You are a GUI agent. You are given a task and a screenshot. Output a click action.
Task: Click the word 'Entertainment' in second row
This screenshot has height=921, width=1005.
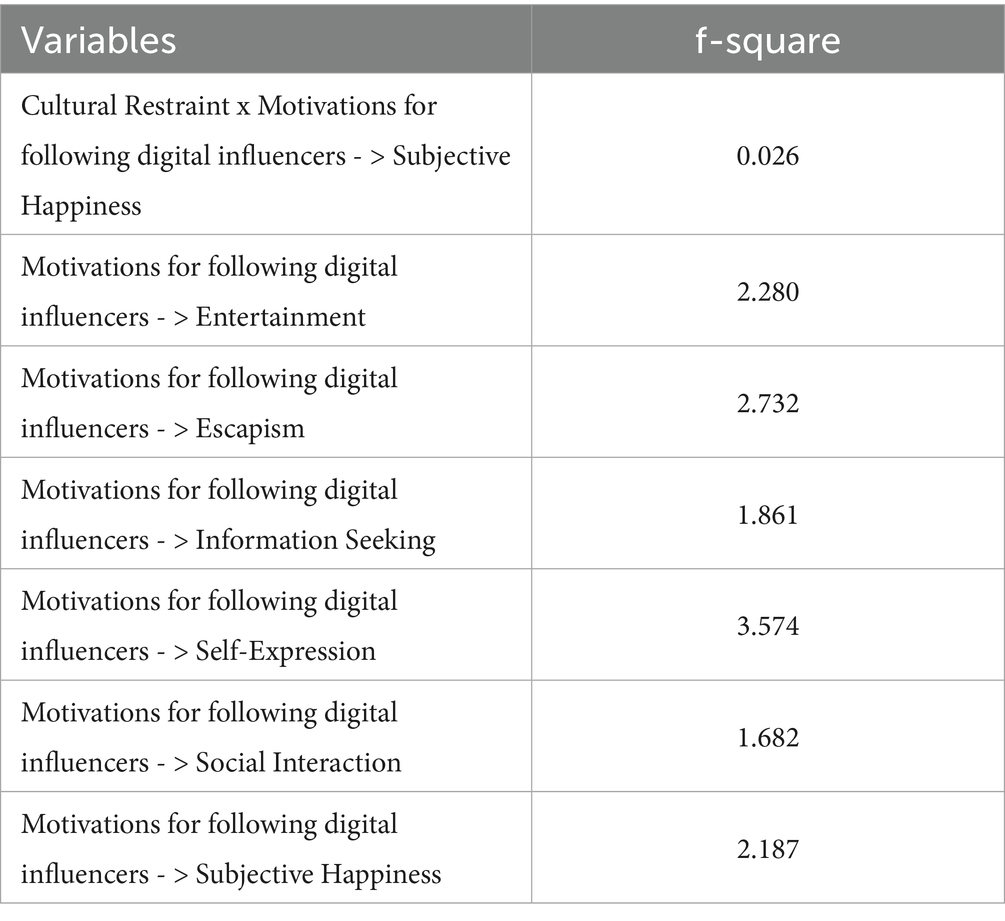pos(280,317)
